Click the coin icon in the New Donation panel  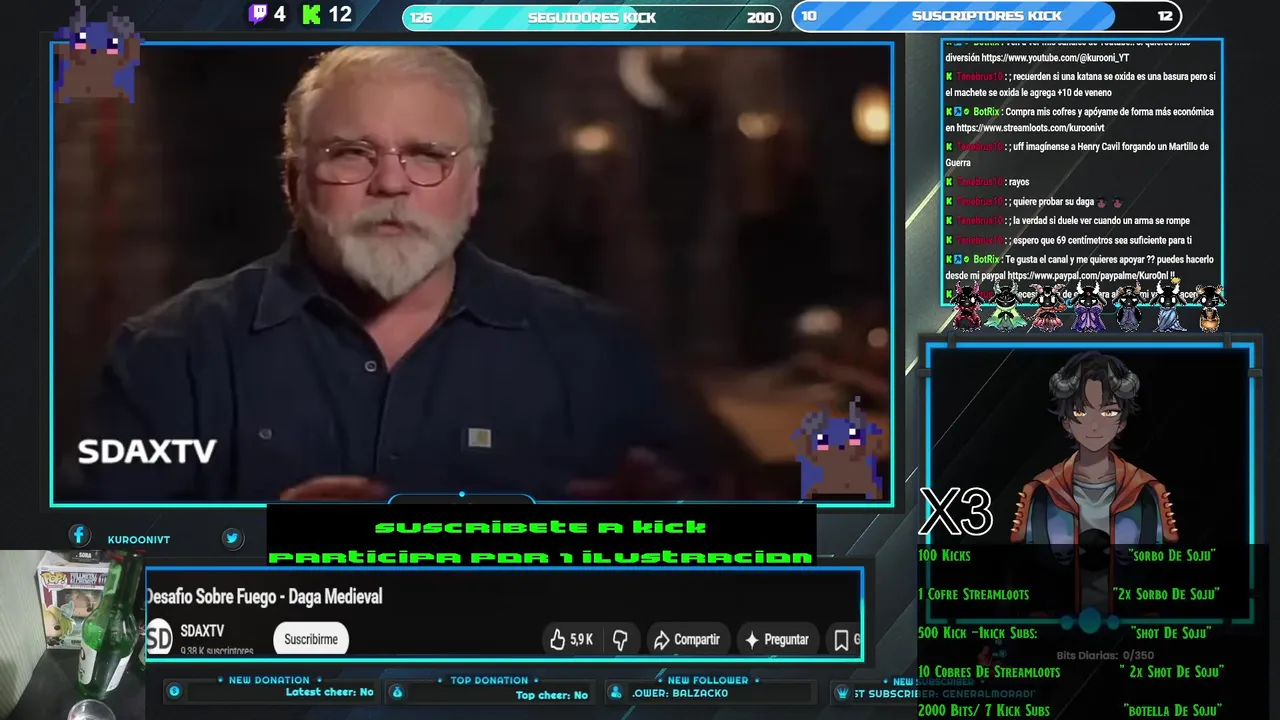click(174, 691)
